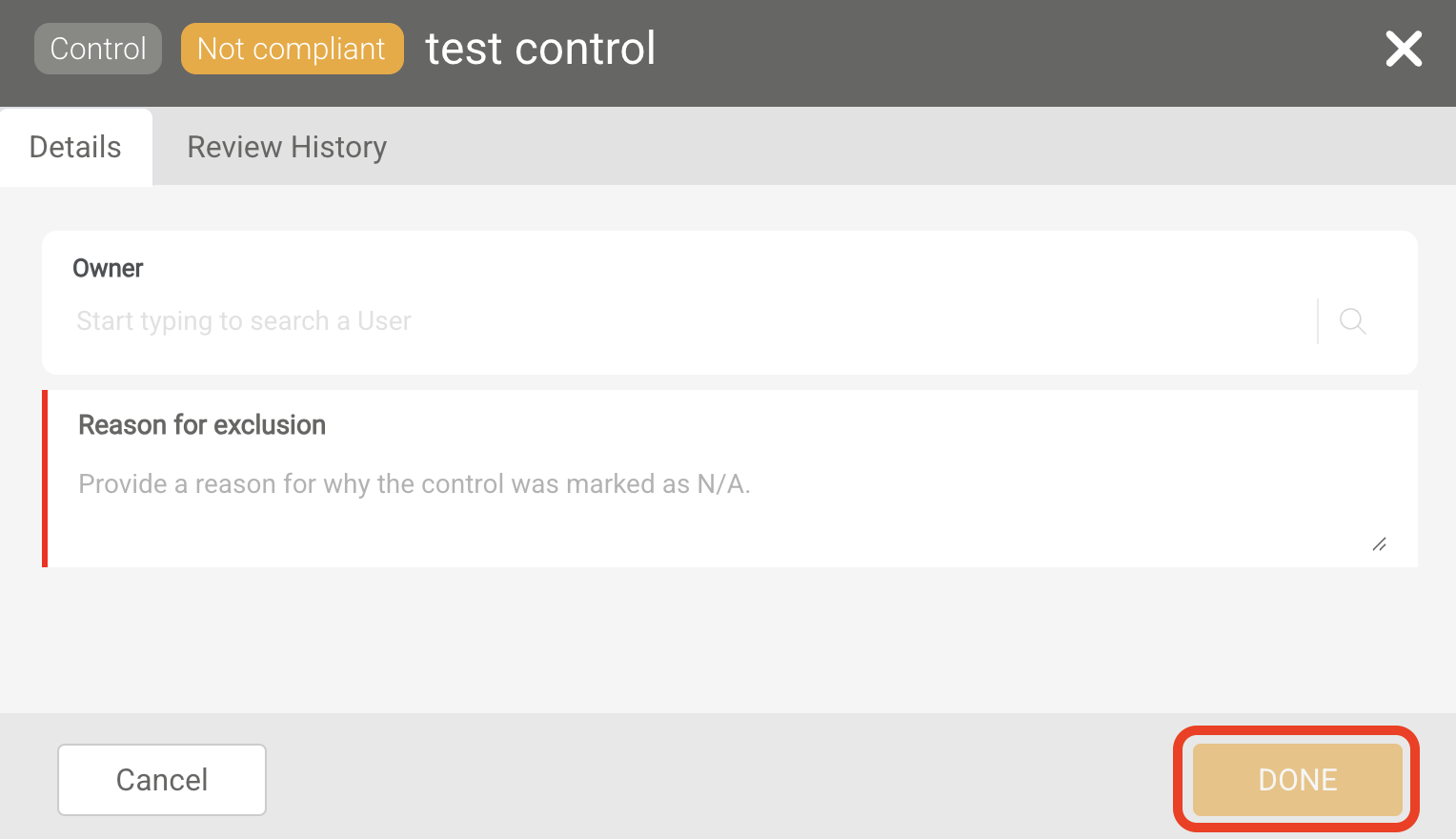Click the test control title text

pos(540,49)
